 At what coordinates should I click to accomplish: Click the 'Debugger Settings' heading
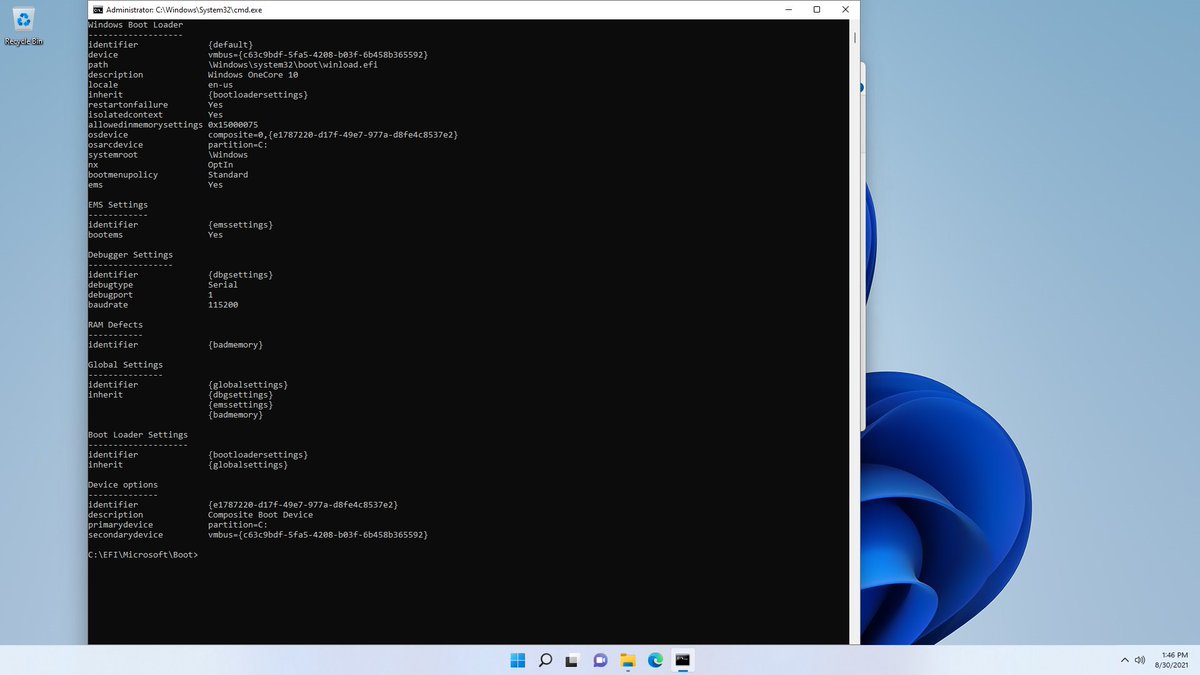click(130, 254)
